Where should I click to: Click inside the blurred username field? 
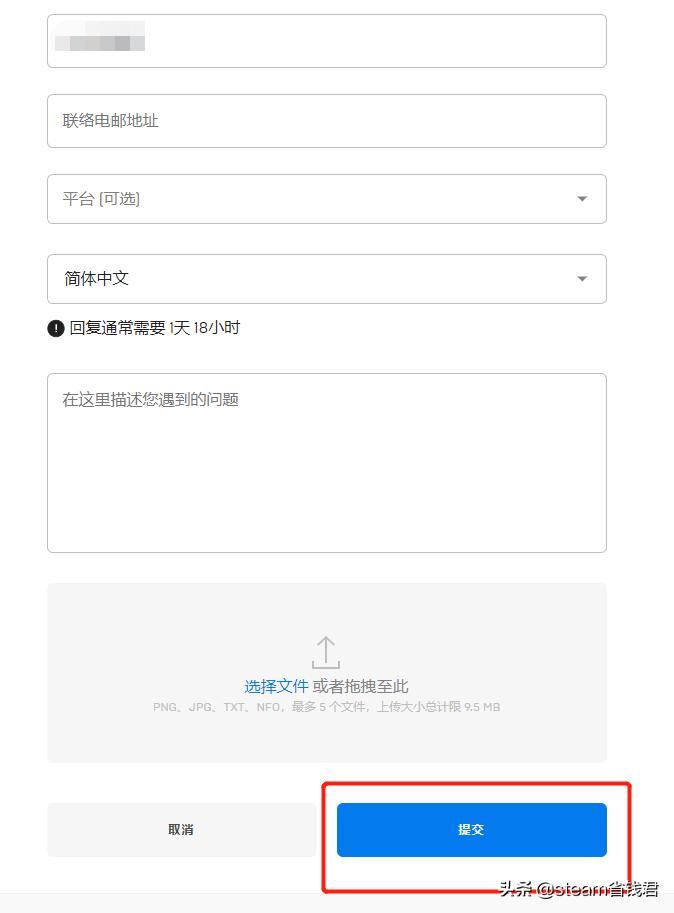click(100, 41)
